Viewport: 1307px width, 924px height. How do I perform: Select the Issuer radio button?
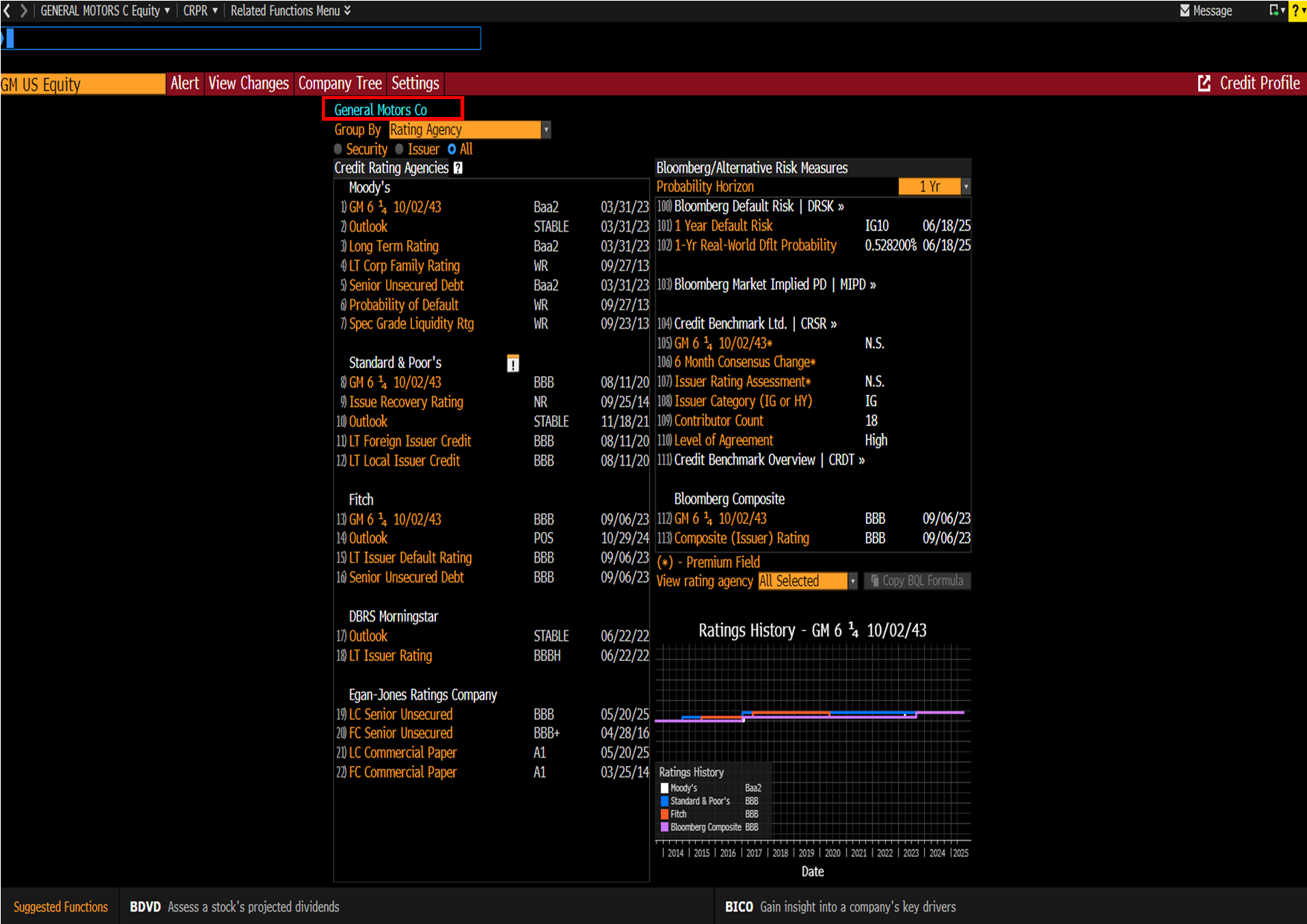click(399, 149)
